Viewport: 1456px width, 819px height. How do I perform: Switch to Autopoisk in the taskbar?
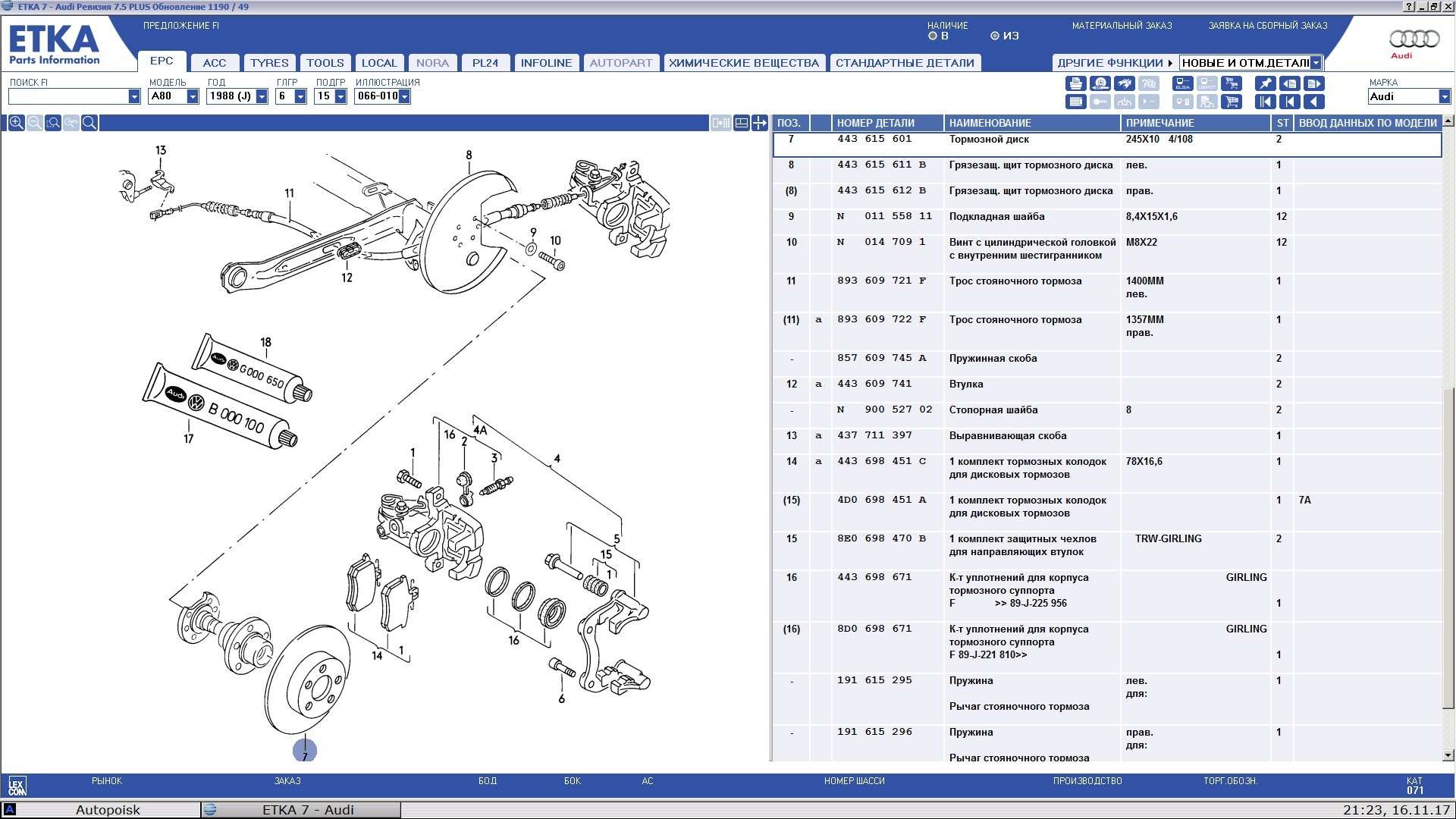101,810
